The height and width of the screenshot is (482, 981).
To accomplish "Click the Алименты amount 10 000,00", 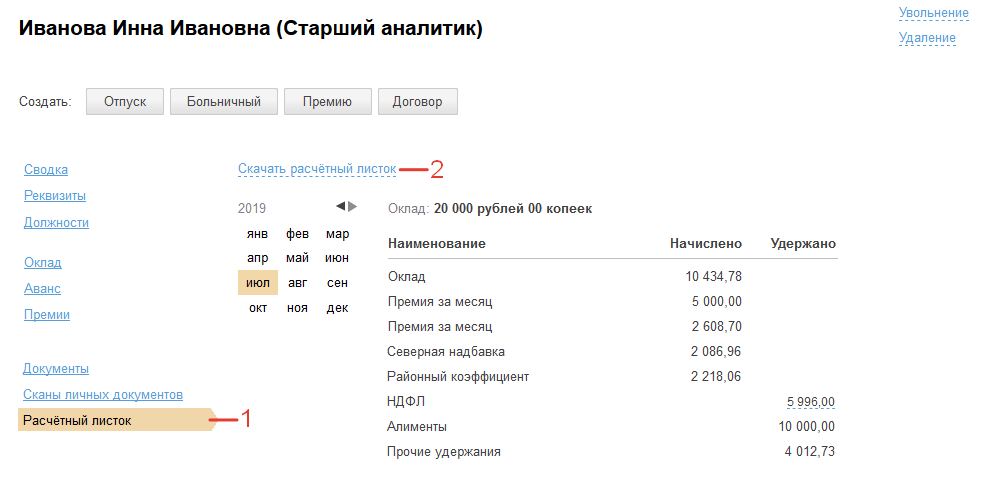I will (807, 427).
